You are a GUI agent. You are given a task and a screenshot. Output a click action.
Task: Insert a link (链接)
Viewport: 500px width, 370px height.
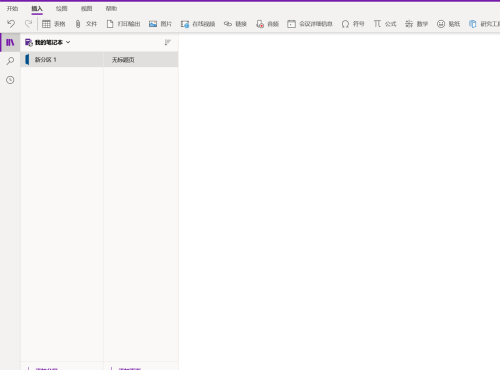(x=235, y=24)
